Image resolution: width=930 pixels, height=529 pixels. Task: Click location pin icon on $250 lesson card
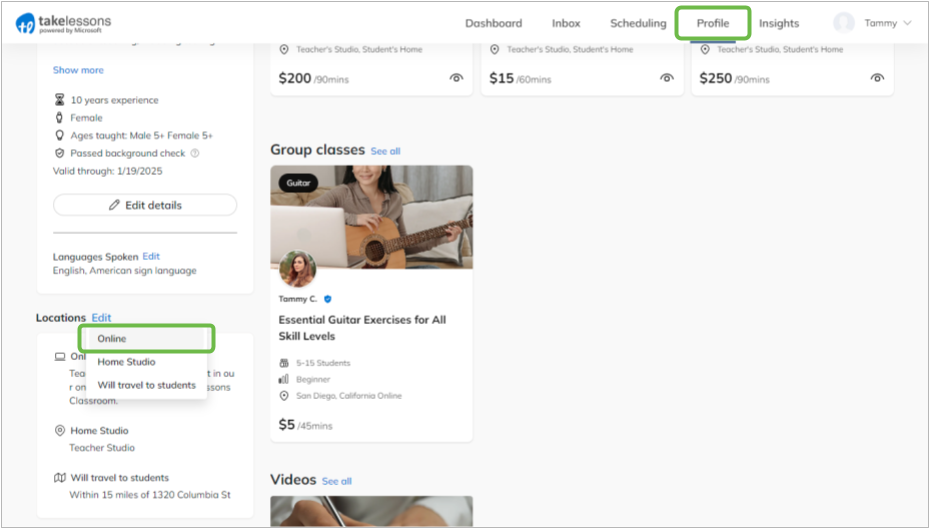(x=705, y=49)
